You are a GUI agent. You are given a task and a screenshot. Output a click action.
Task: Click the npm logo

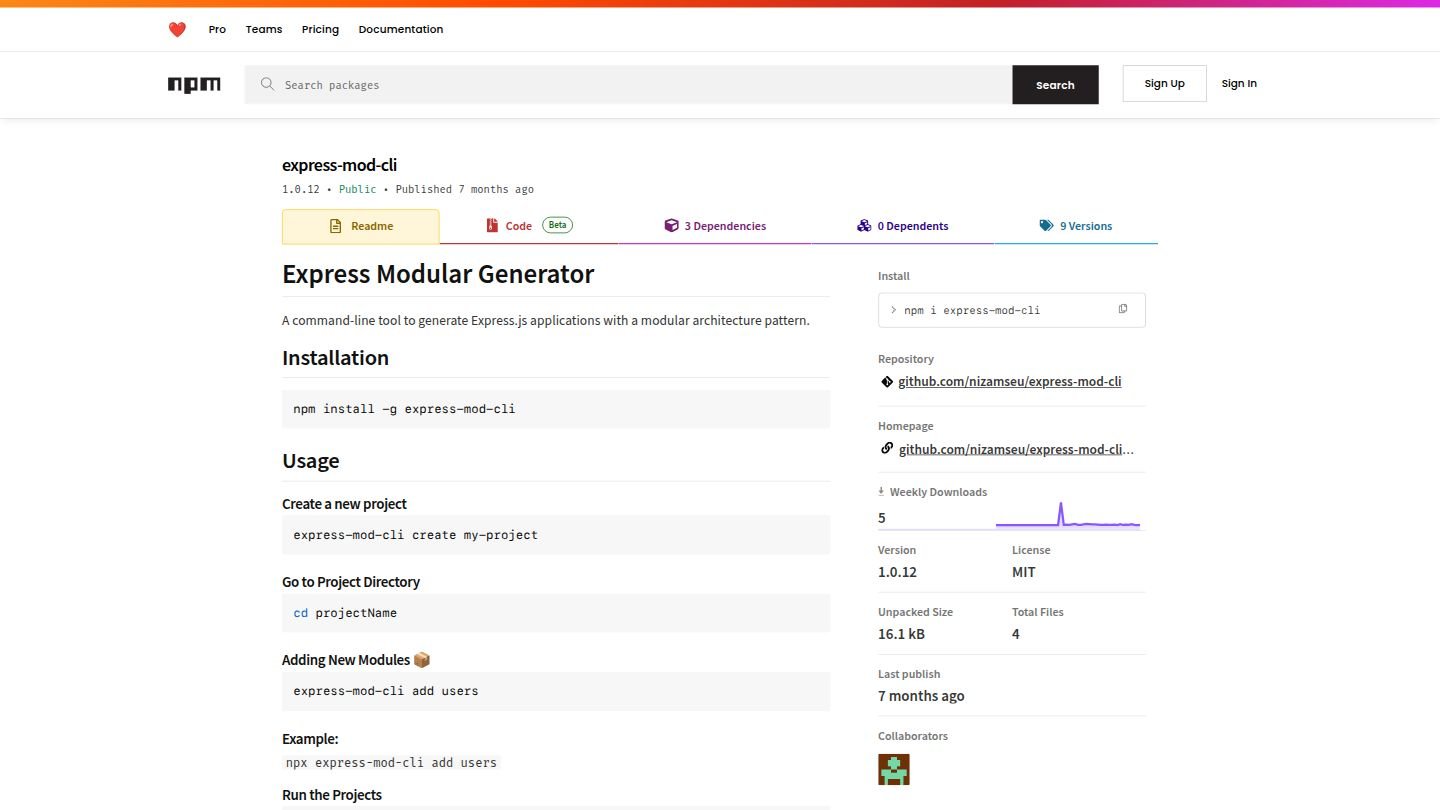pyautogui.click(x=193, y=84)
